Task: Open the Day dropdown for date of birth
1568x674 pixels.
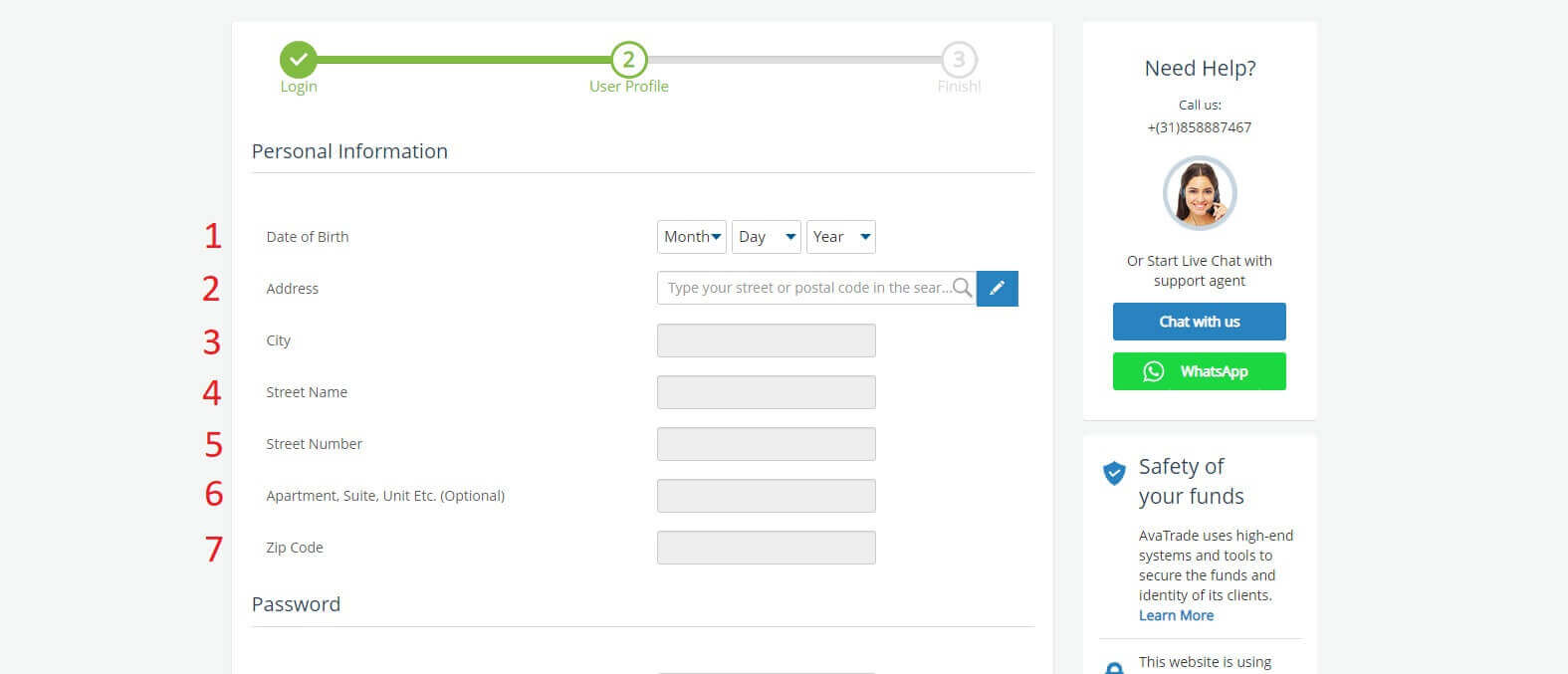Action: 767,237
